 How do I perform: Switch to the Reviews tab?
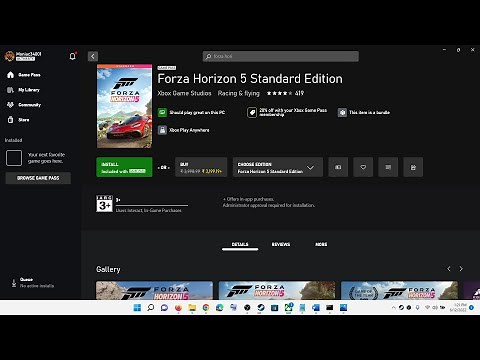click(x=281, y=244)
